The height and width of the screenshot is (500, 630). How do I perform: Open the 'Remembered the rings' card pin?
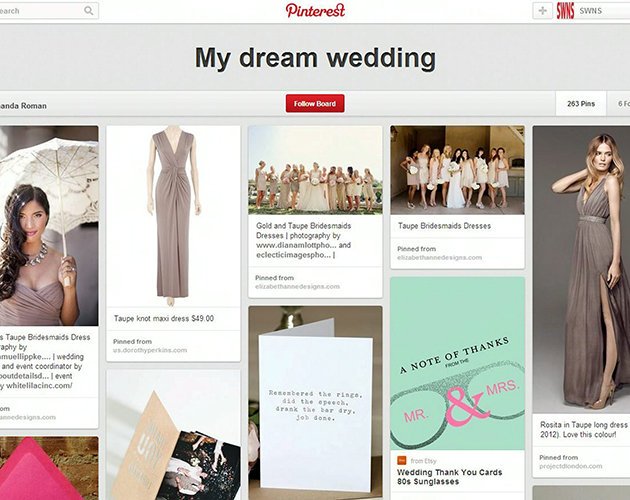315,400
